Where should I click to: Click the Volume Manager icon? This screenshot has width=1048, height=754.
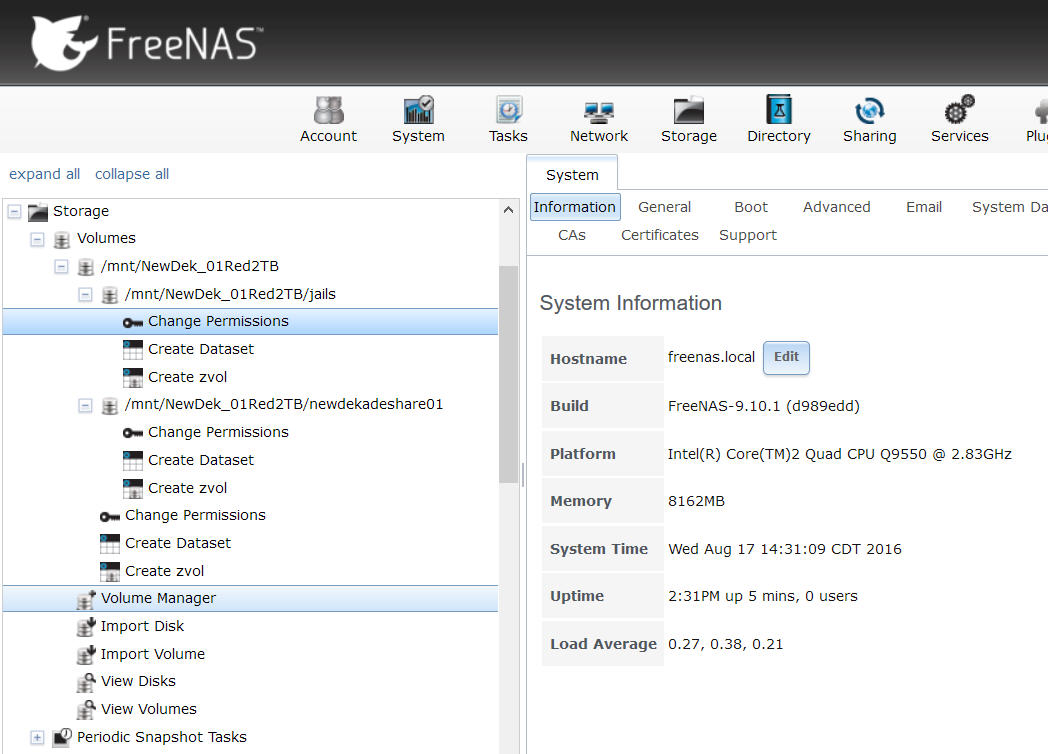tap(86, 599)
